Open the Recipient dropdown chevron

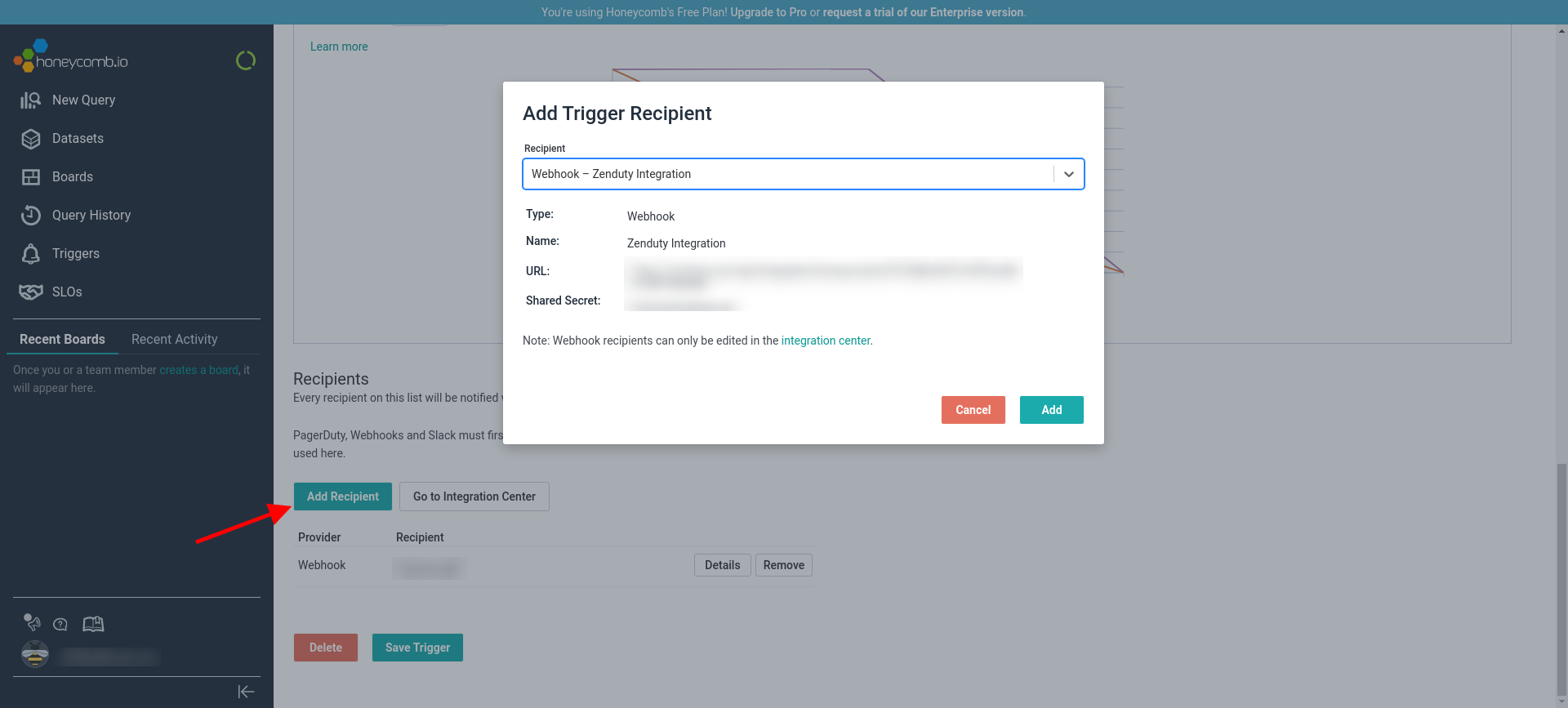coord(1068,174)
